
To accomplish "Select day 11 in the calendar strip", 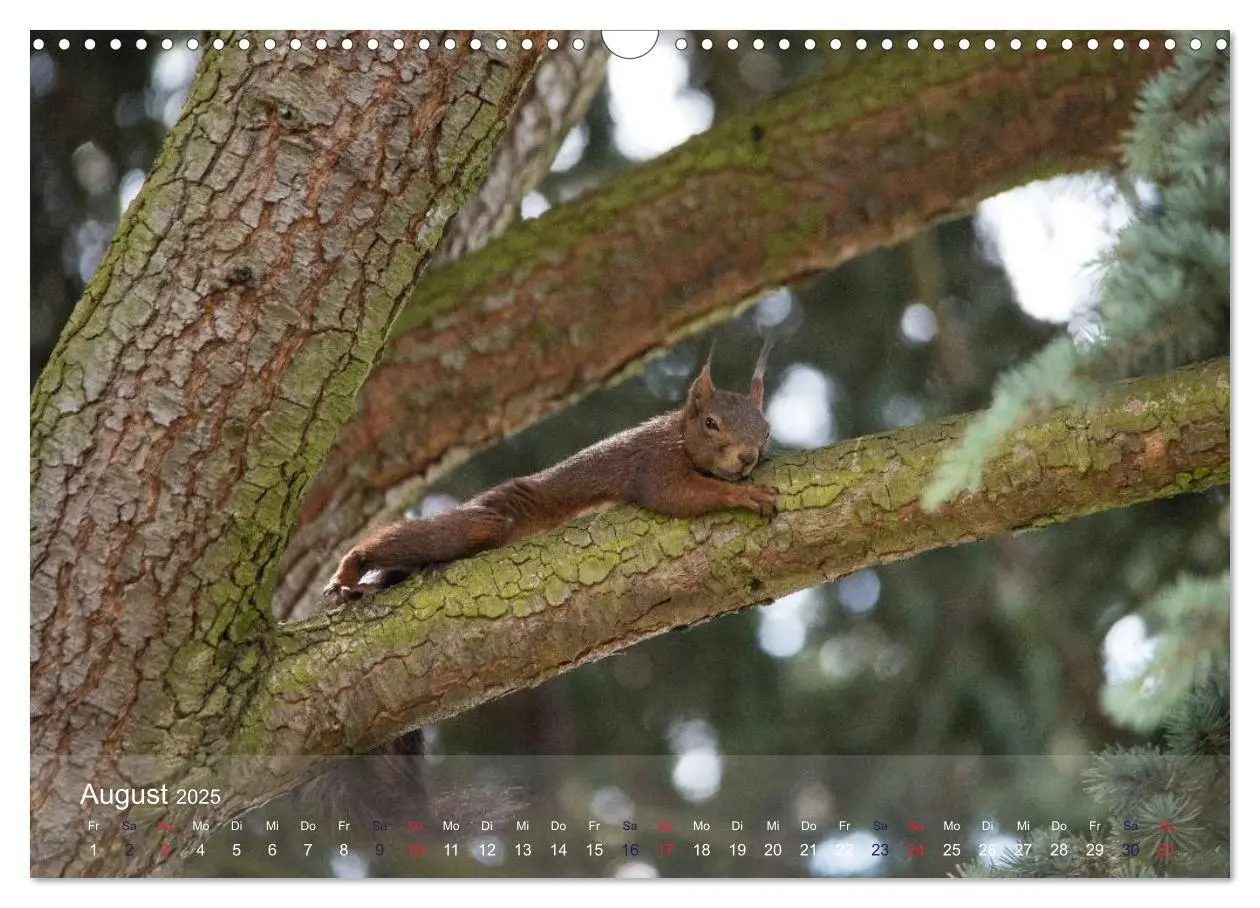I will pos(451,850).
